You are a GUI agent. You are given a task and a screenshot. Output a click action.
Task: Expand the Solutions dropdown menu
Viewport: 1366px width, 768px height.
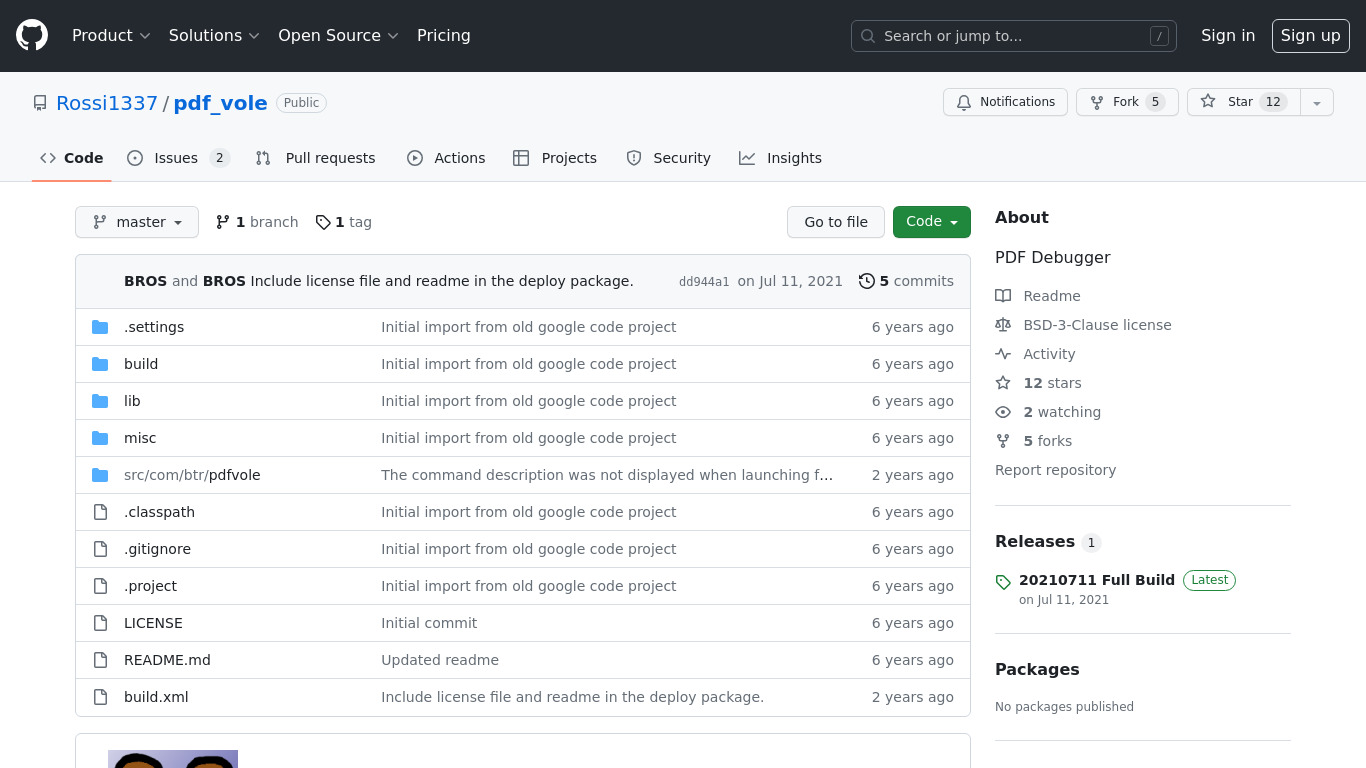214,36
